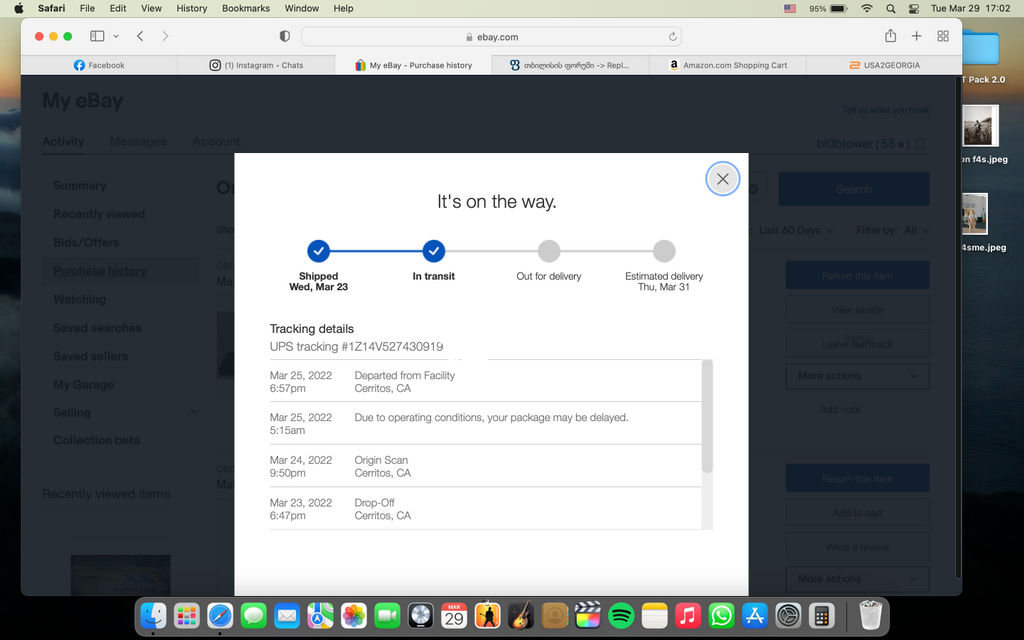The image size is (1024, 640).
Task: Click the ebay.com address bar
Action: 491,37
